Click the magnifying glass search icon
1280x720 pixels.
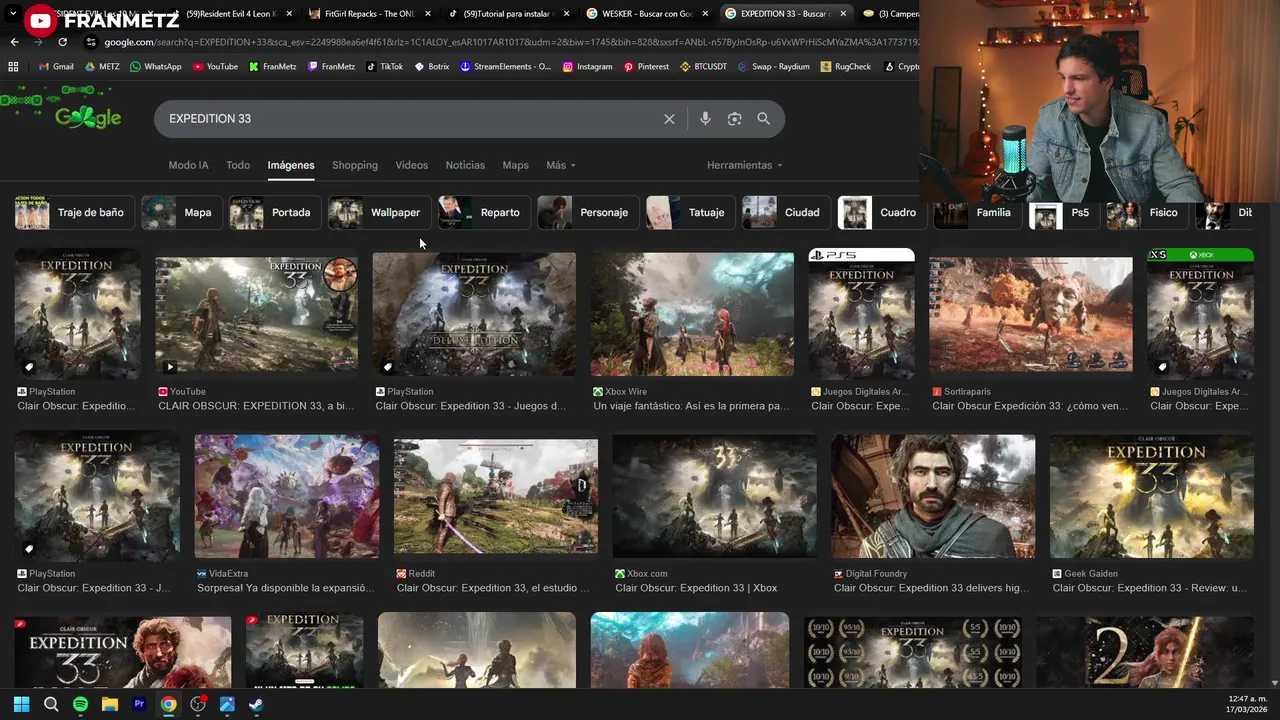coord(764,119)
